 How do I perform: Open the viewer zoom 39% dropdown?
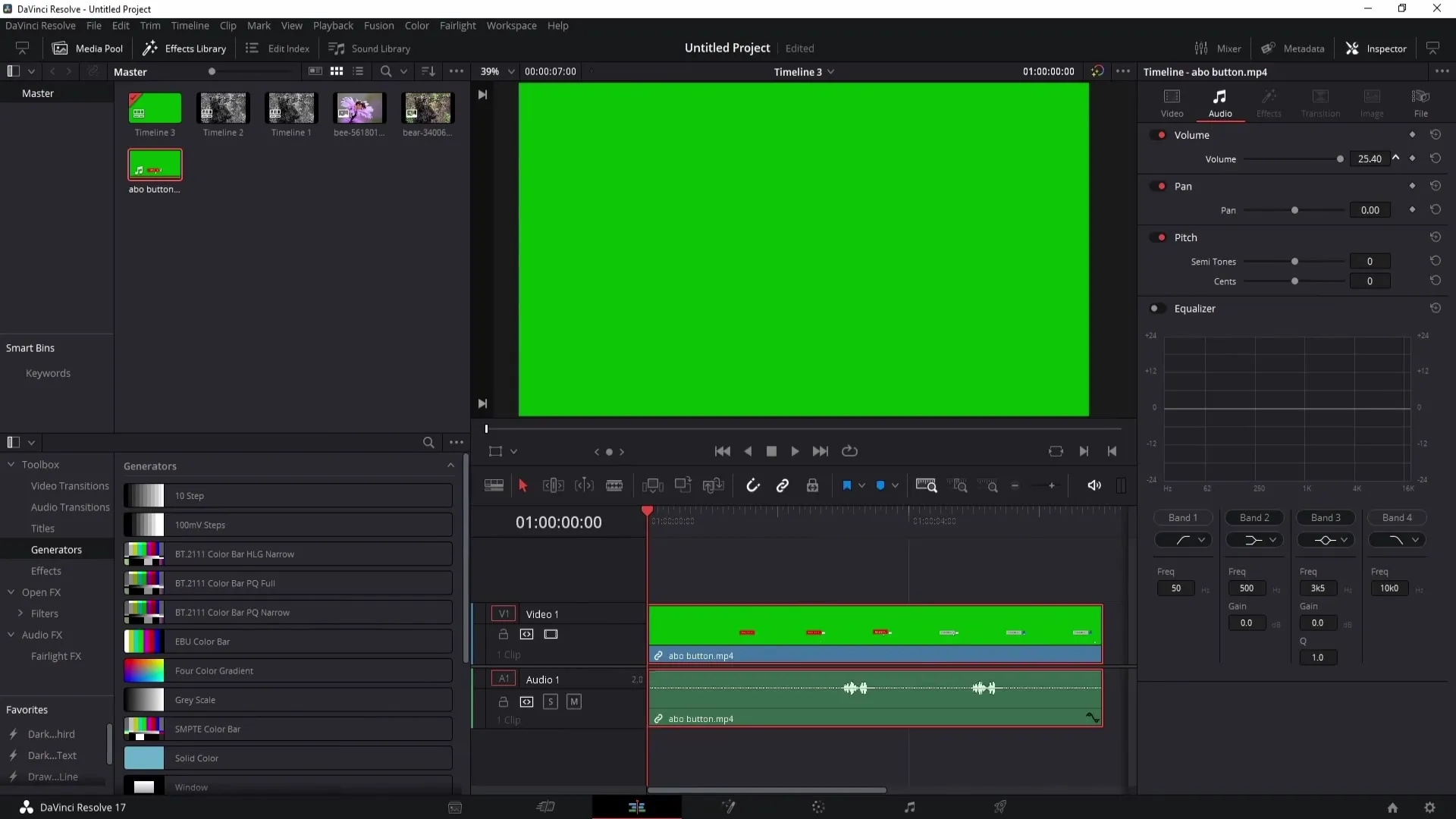click(497, 71)
